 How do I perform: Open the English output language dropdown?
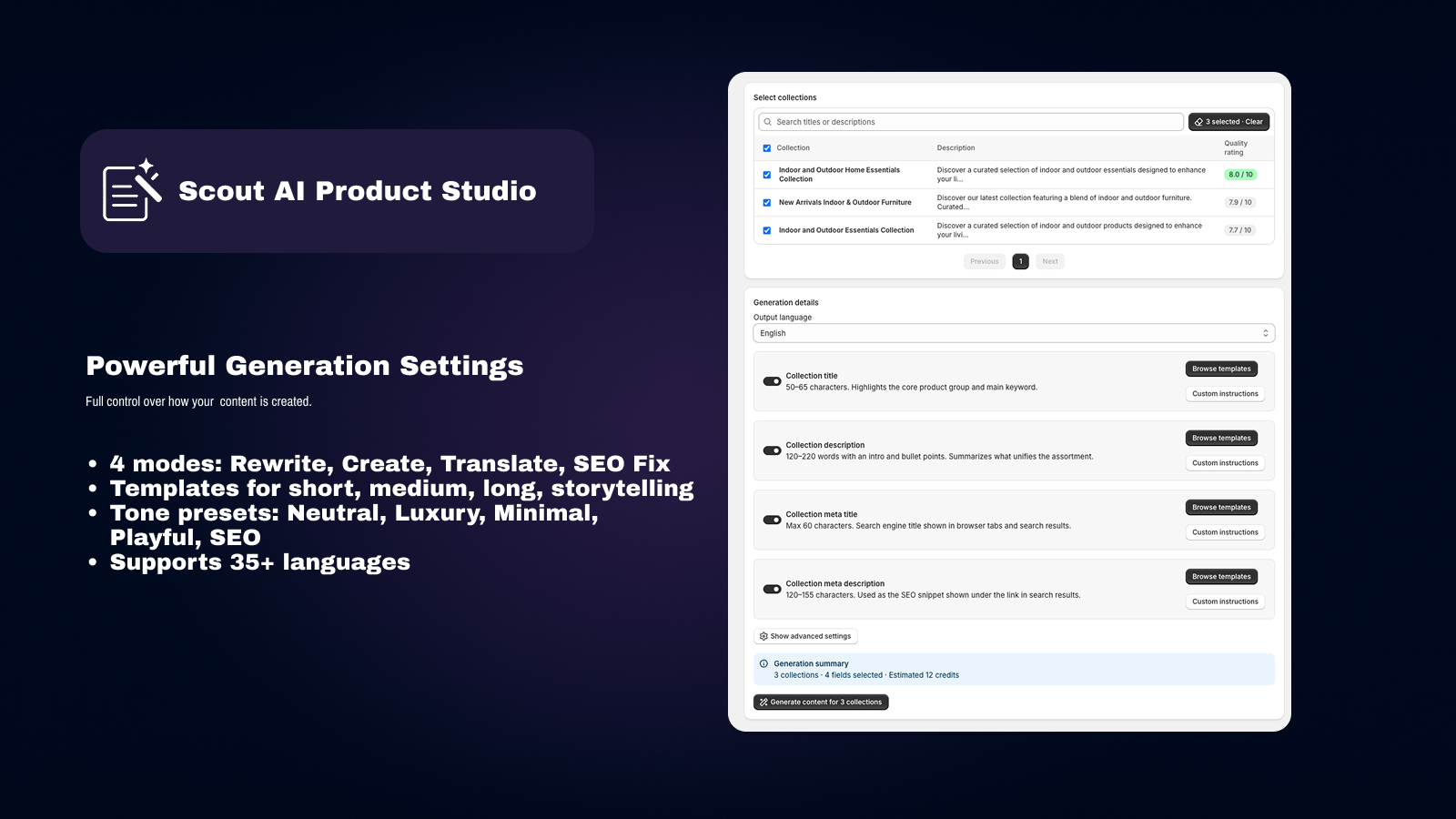1013,333
